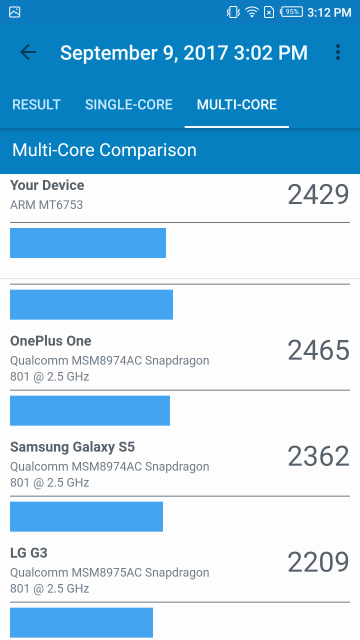Tap the Wi-Fi status icon
This screenshot has width=360, height=640.
[251, 12]
